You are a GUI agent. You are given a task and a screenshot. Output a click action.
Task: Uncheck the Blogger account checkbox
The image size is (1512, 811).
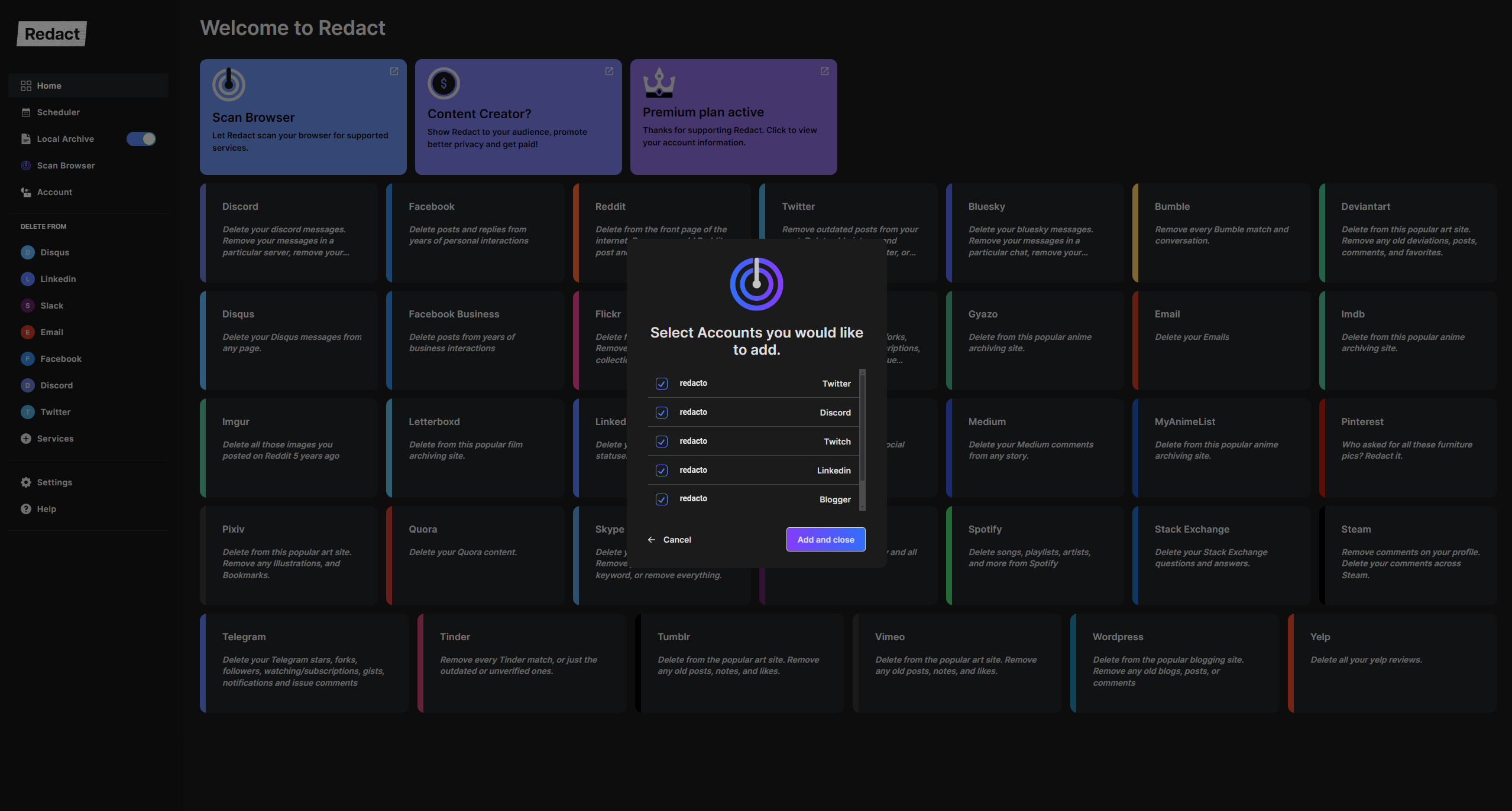click(662, 499)
